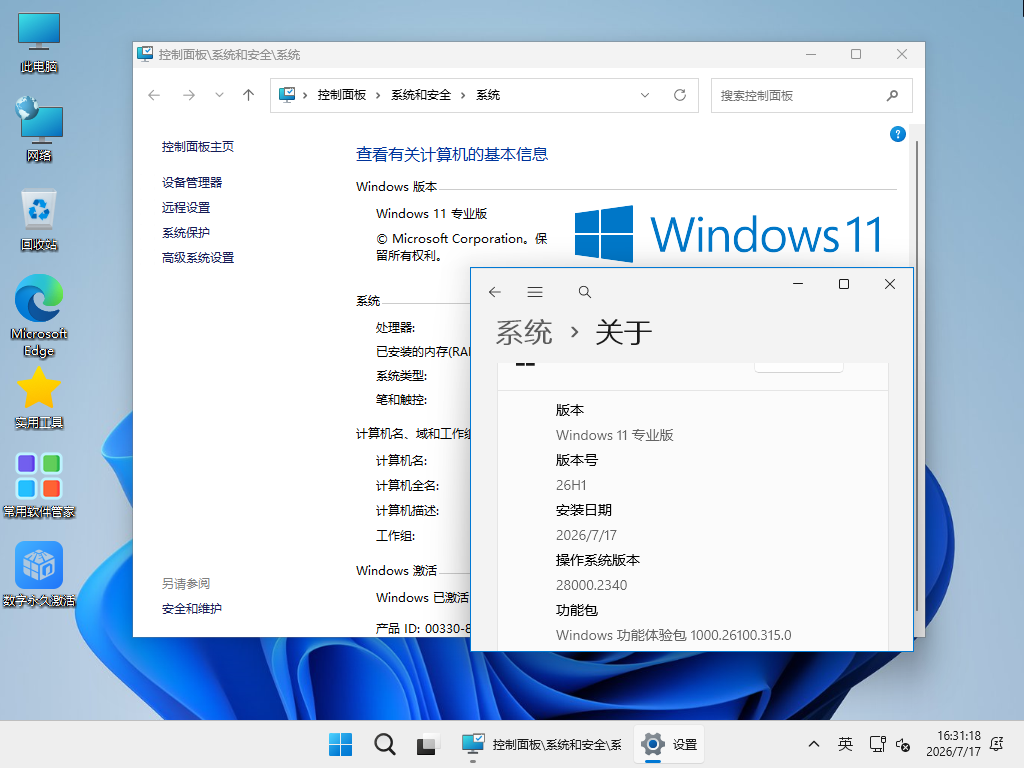Launch Microsoft Edge from the desktop

39,315
